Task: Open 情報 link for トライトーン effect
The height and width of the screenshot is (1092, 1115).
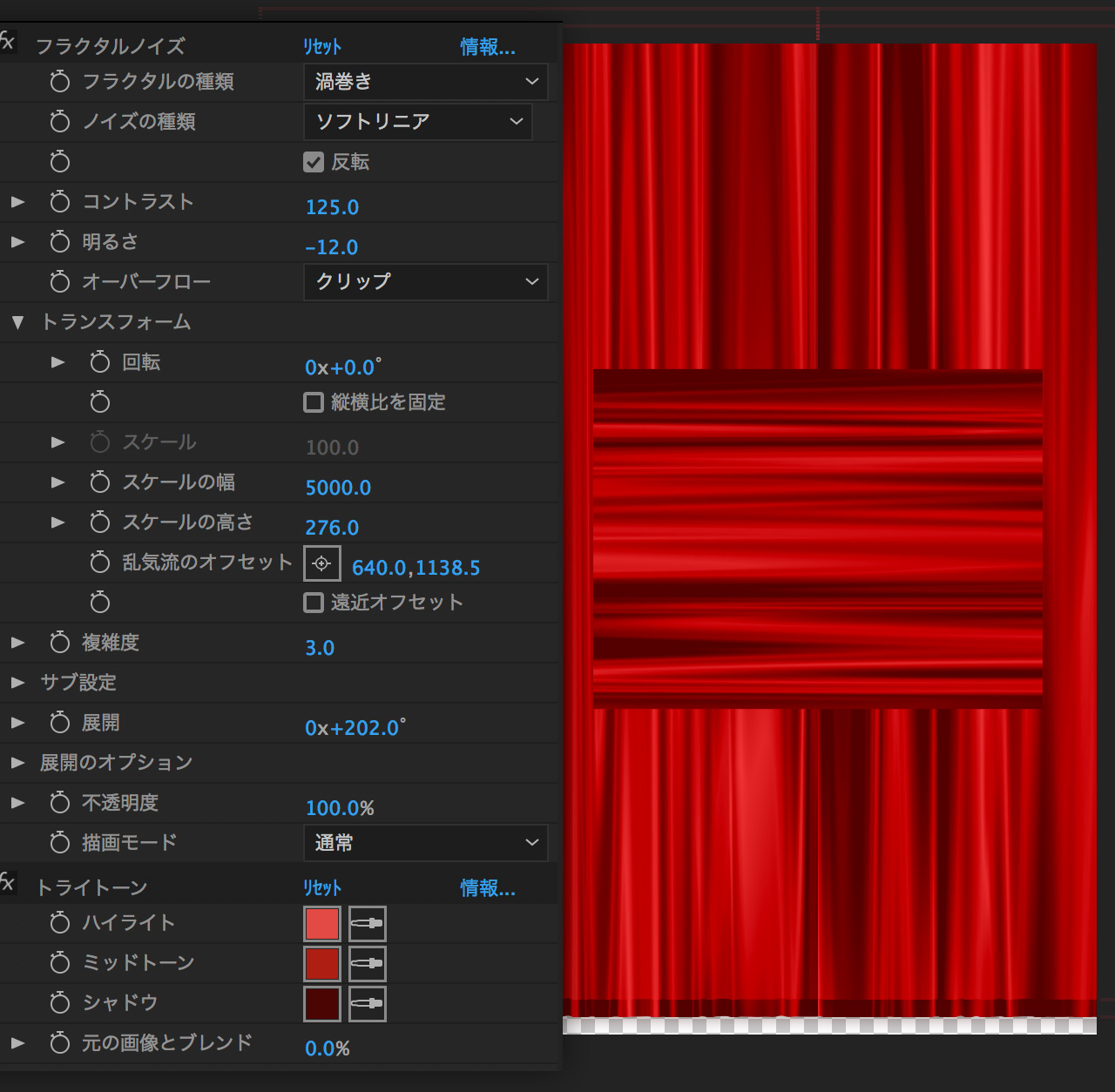Action: point(487,888)
